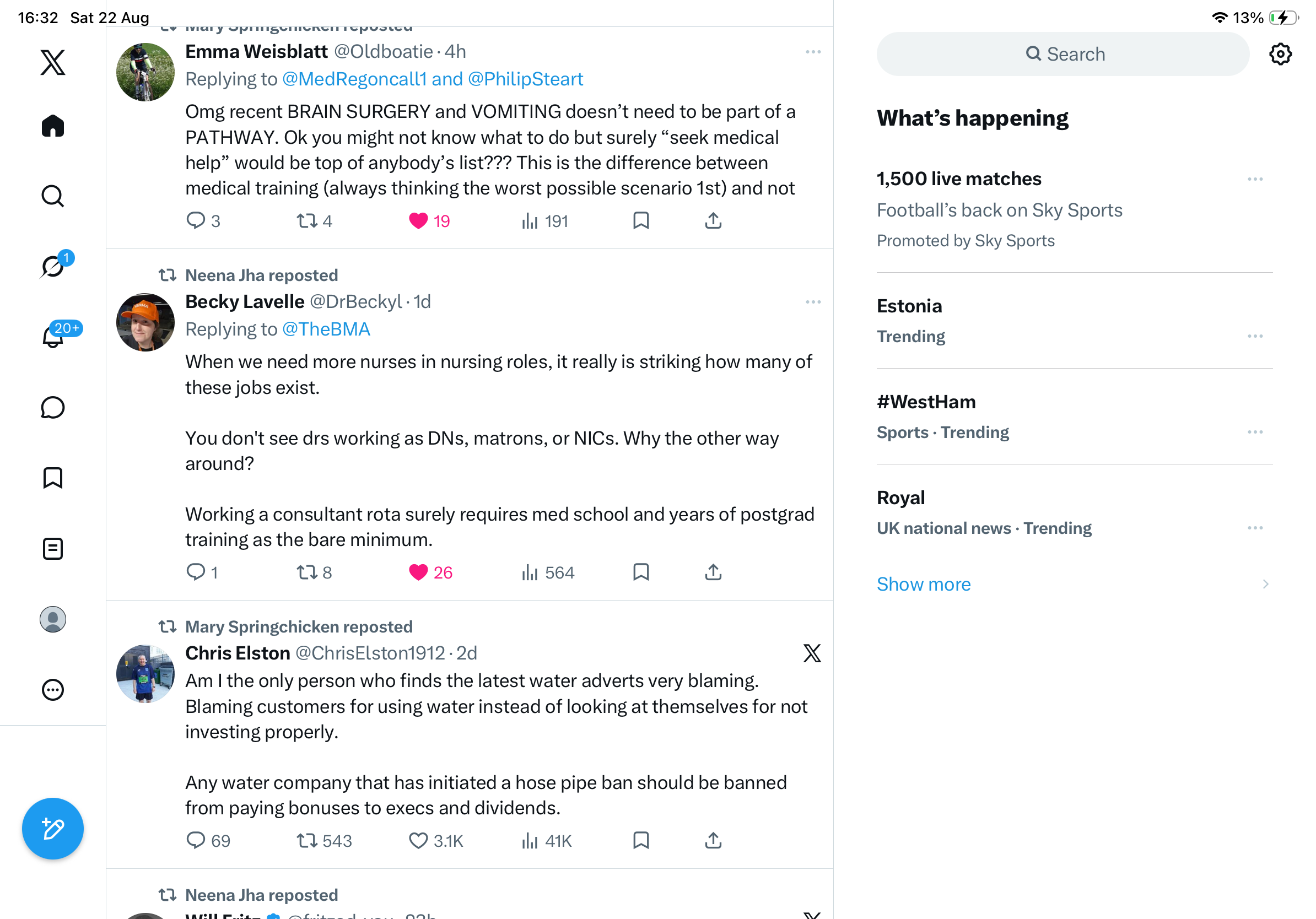
Task: Unlike Emma Weisblatt's post with 19 likes
Action: tap(418, 220)
